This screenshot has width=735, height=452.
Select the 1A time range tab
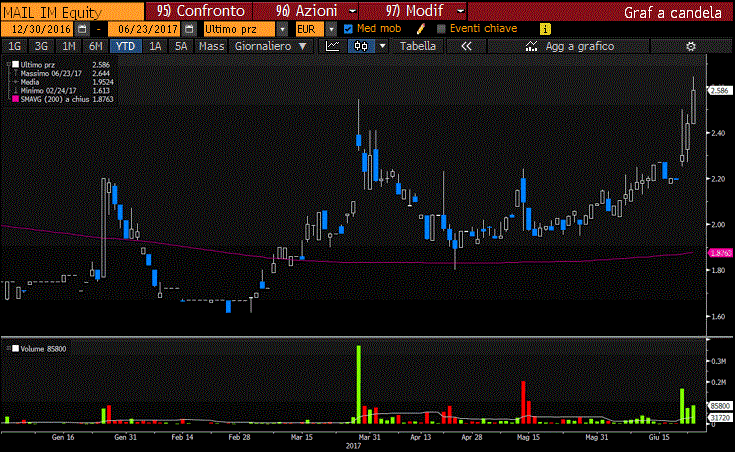click(155, 46)
